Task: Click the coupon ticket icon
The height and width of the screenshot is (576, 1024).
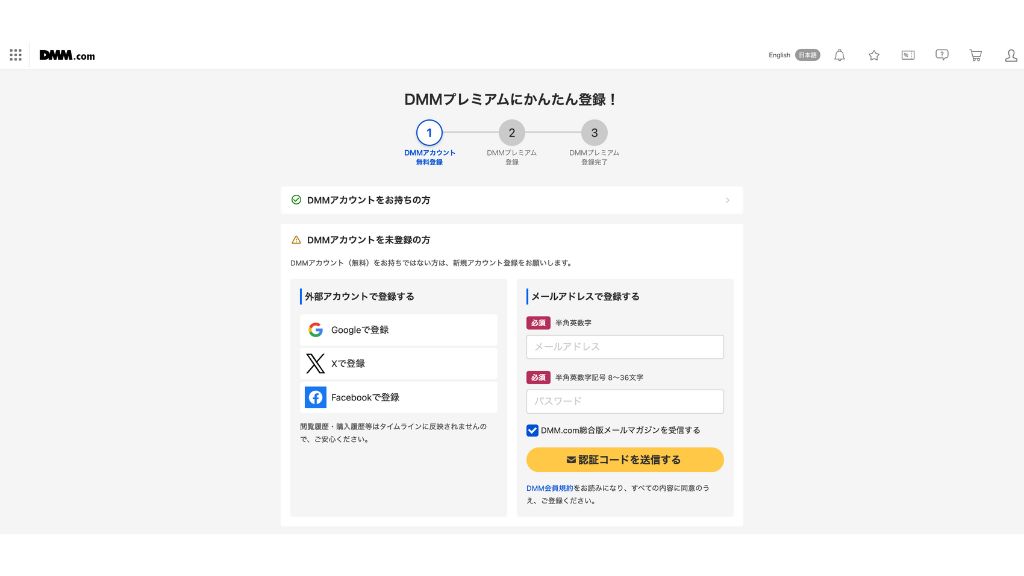Action: point(908,55)
